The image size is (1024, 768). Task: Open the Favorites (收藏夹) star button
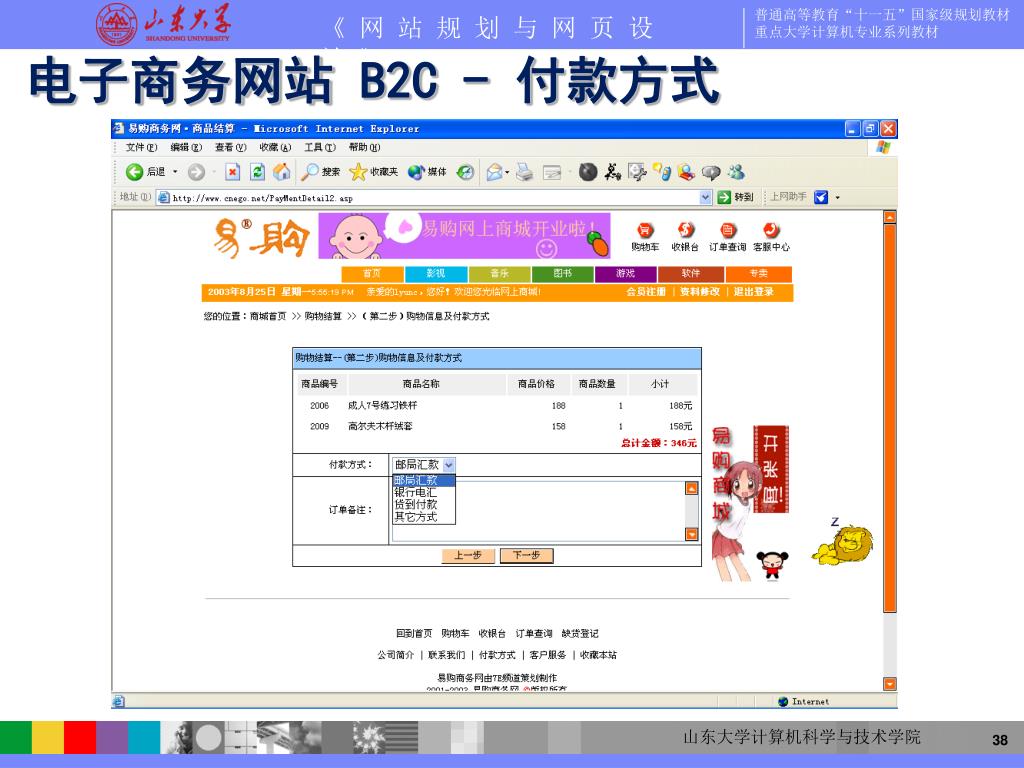[x=374, y=172]
